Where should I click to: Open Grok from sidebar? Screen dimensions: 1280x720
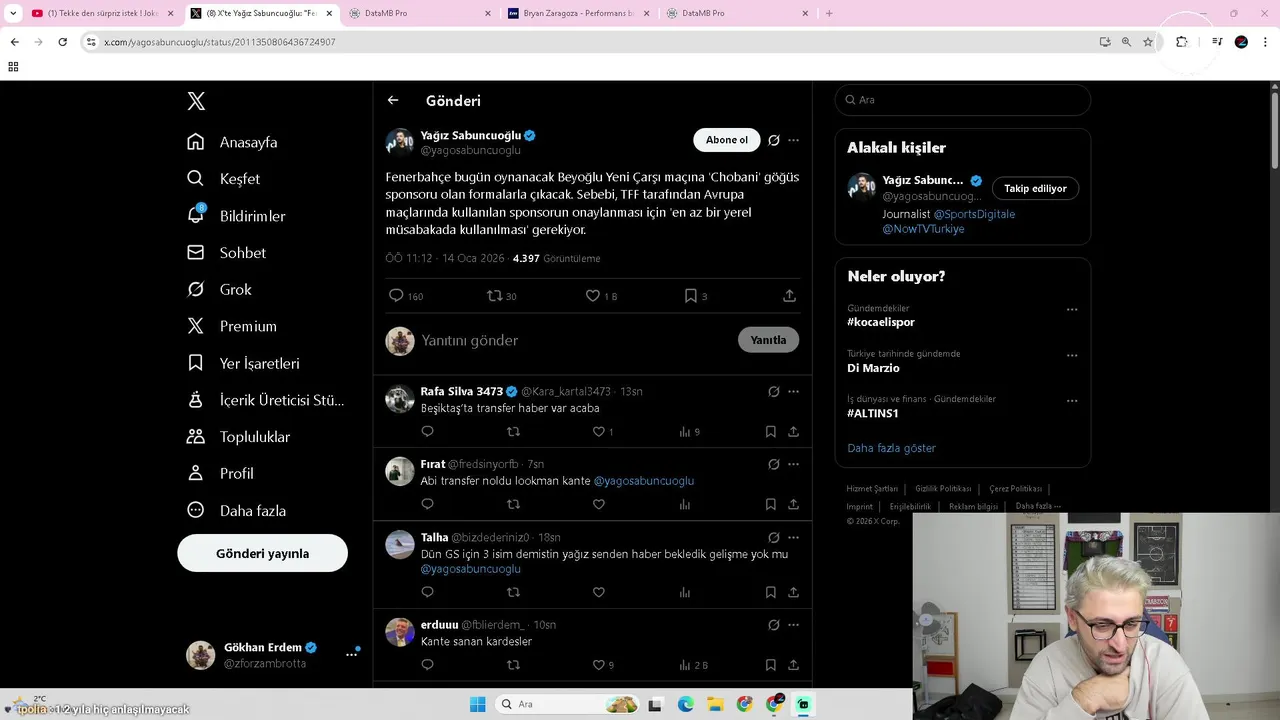[x=219, y=289]
